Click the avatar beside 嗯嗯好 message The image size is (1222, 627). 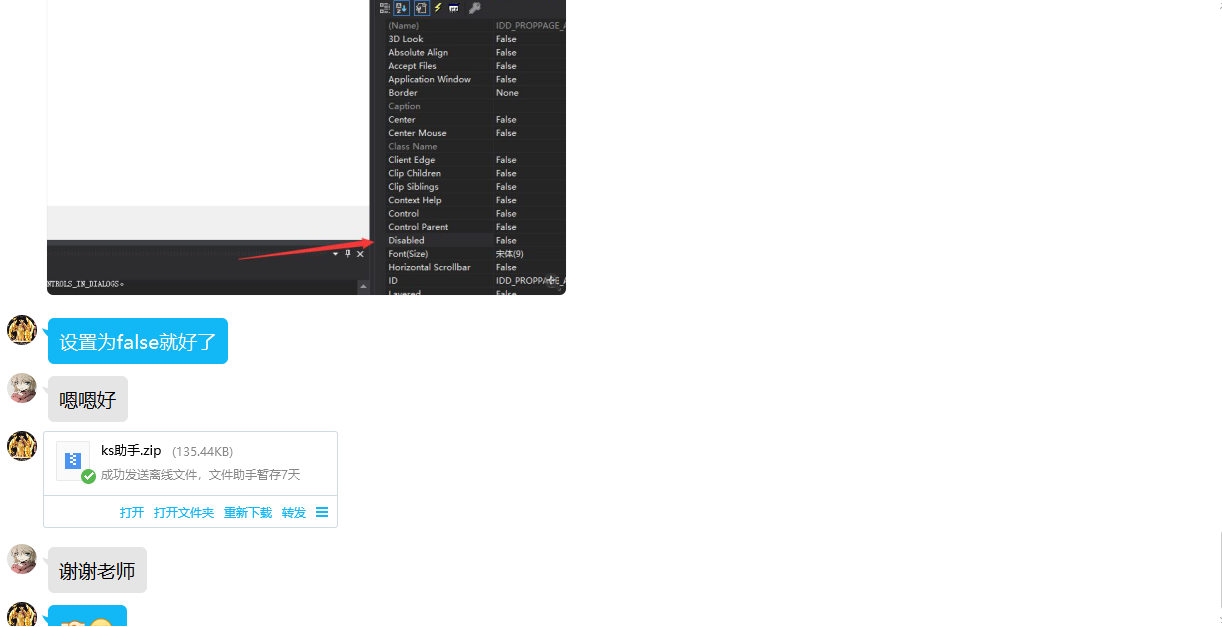pyautogui.click(x=22, y=388)
